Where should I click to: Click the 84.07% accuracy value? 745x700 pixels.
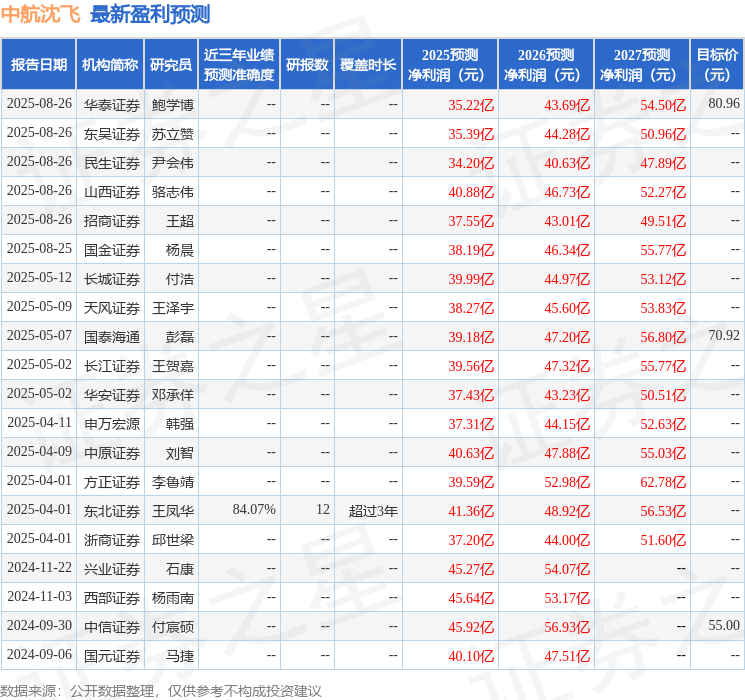click(254, 509)
